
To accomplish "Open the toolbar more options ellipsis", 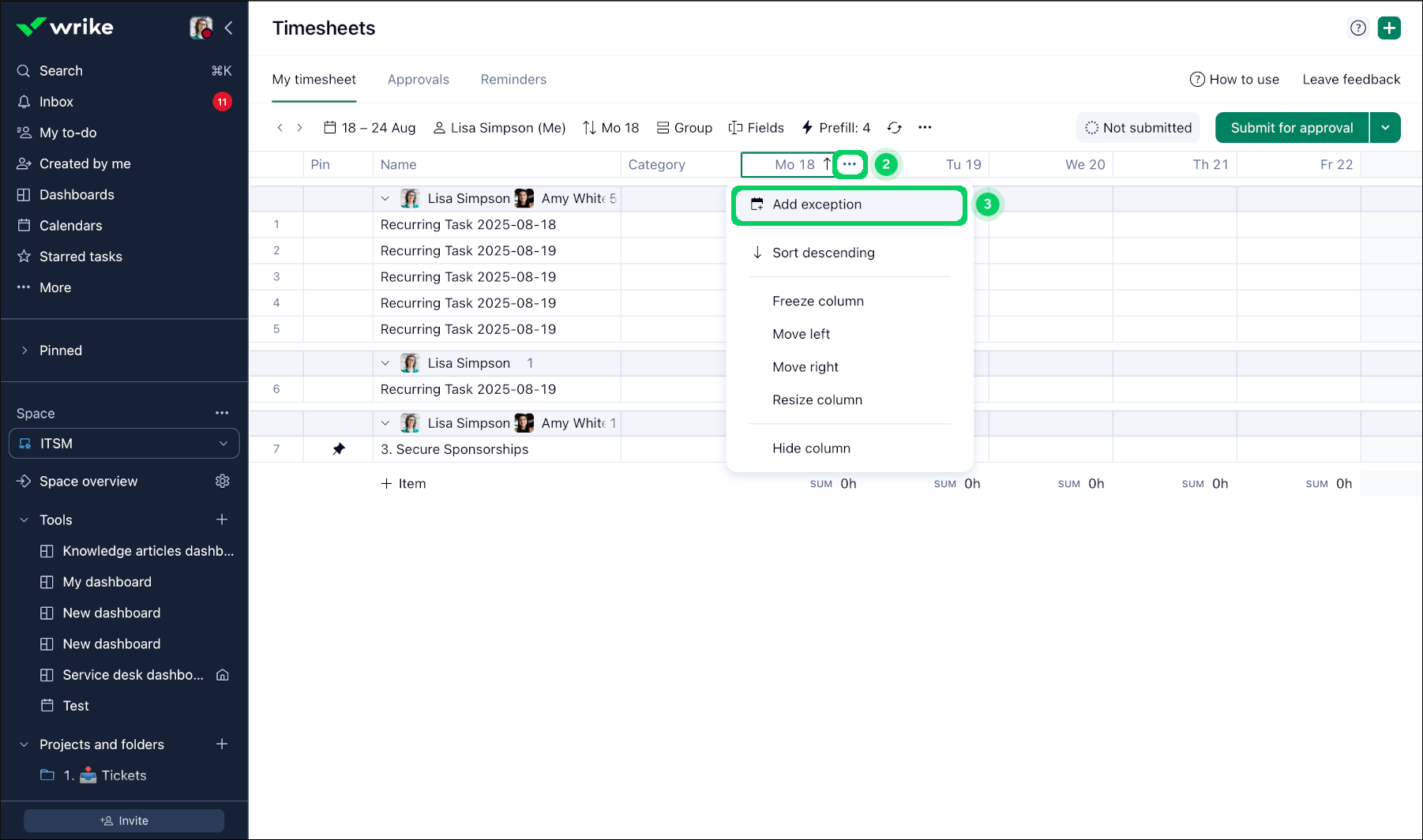I will click(x=925, y=128).
